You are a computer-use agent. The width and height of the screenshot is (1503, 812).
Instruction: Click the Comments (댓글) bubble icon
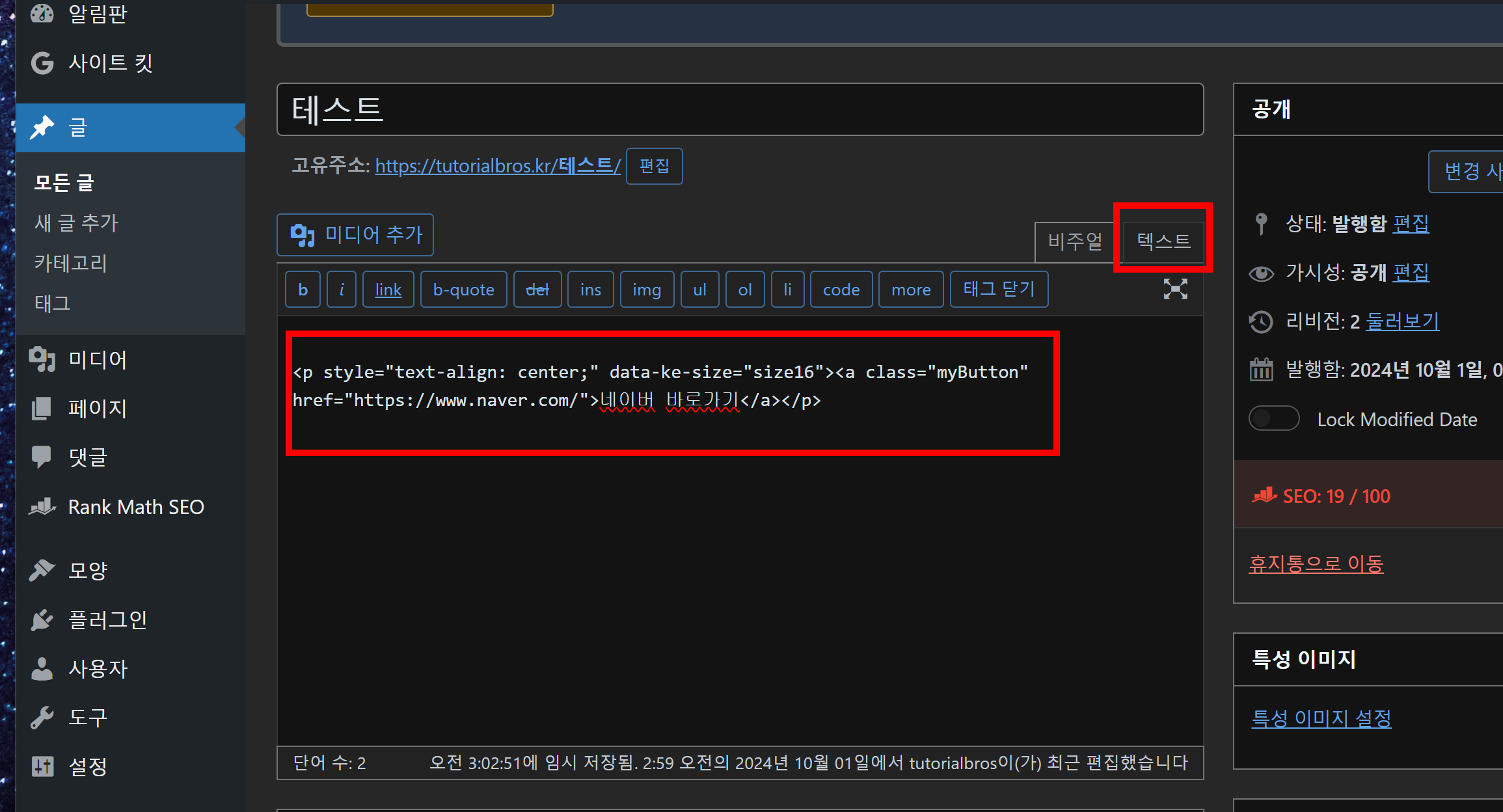point(42,457)
